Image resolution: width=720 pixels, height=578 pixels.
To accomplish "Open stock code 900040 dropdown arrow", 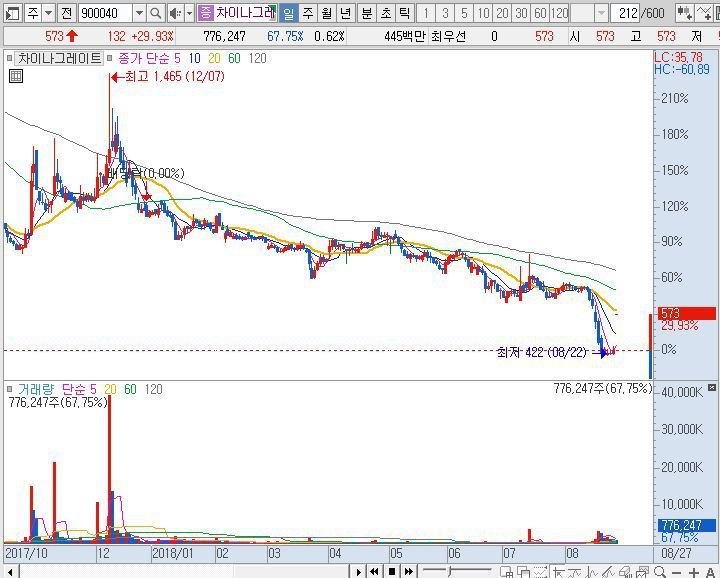I will pos(139,13).
